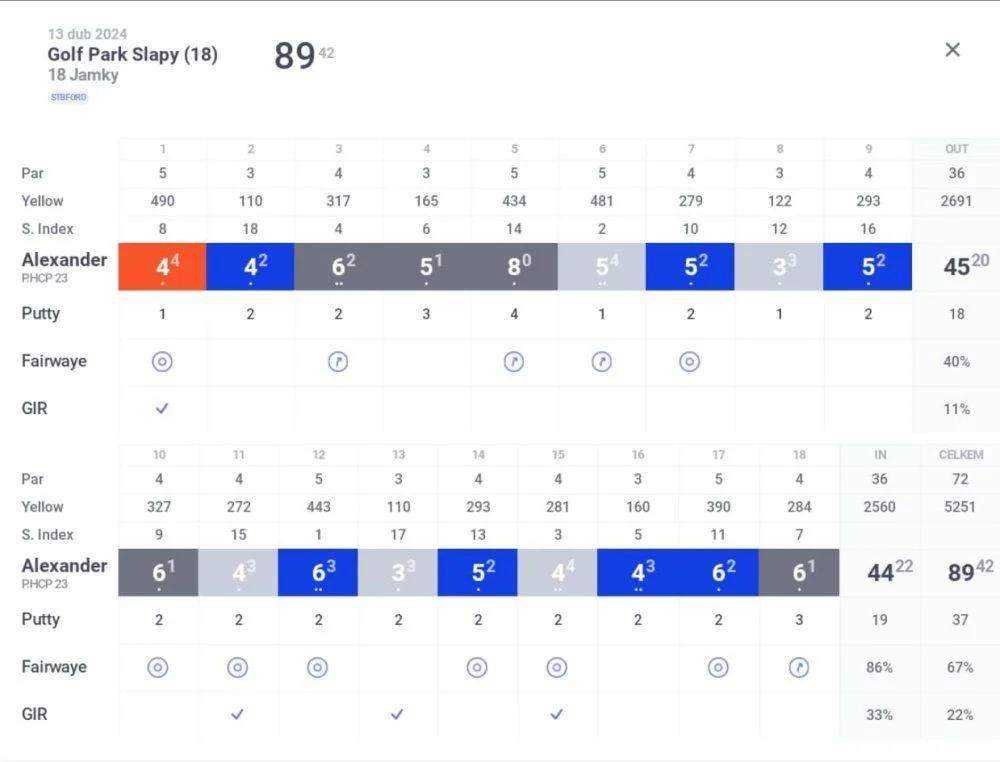Toggle the GIR checkmark on hole 11
This screenshot has width=1000, height=762.
tap(237, 714)
